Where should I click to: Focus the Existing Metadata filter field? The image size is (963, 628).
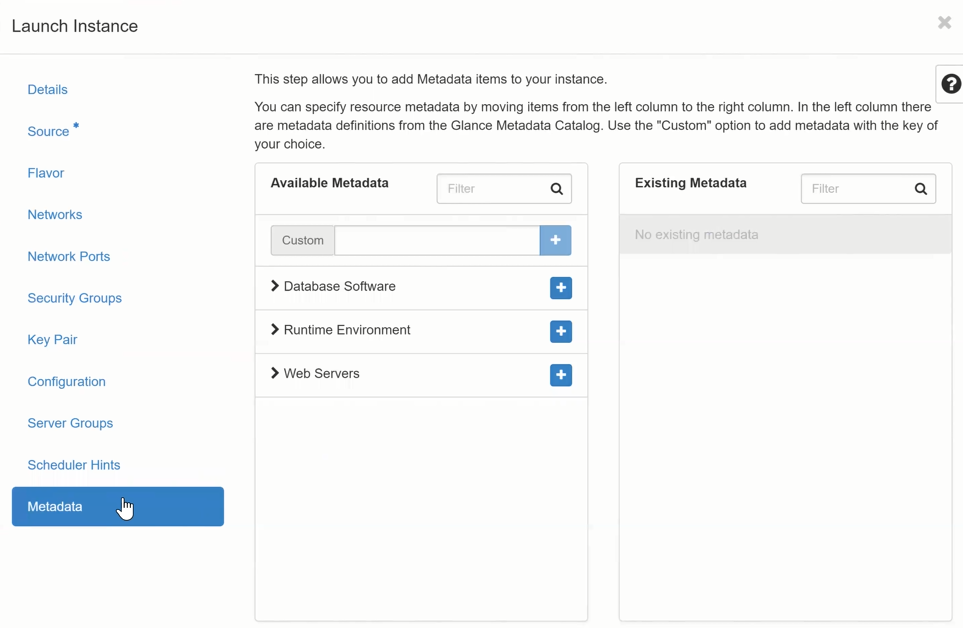point(856,189)
